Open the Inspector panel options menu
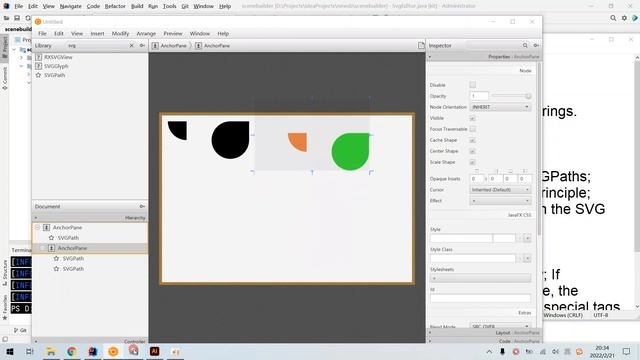 (x=536, y=46)
